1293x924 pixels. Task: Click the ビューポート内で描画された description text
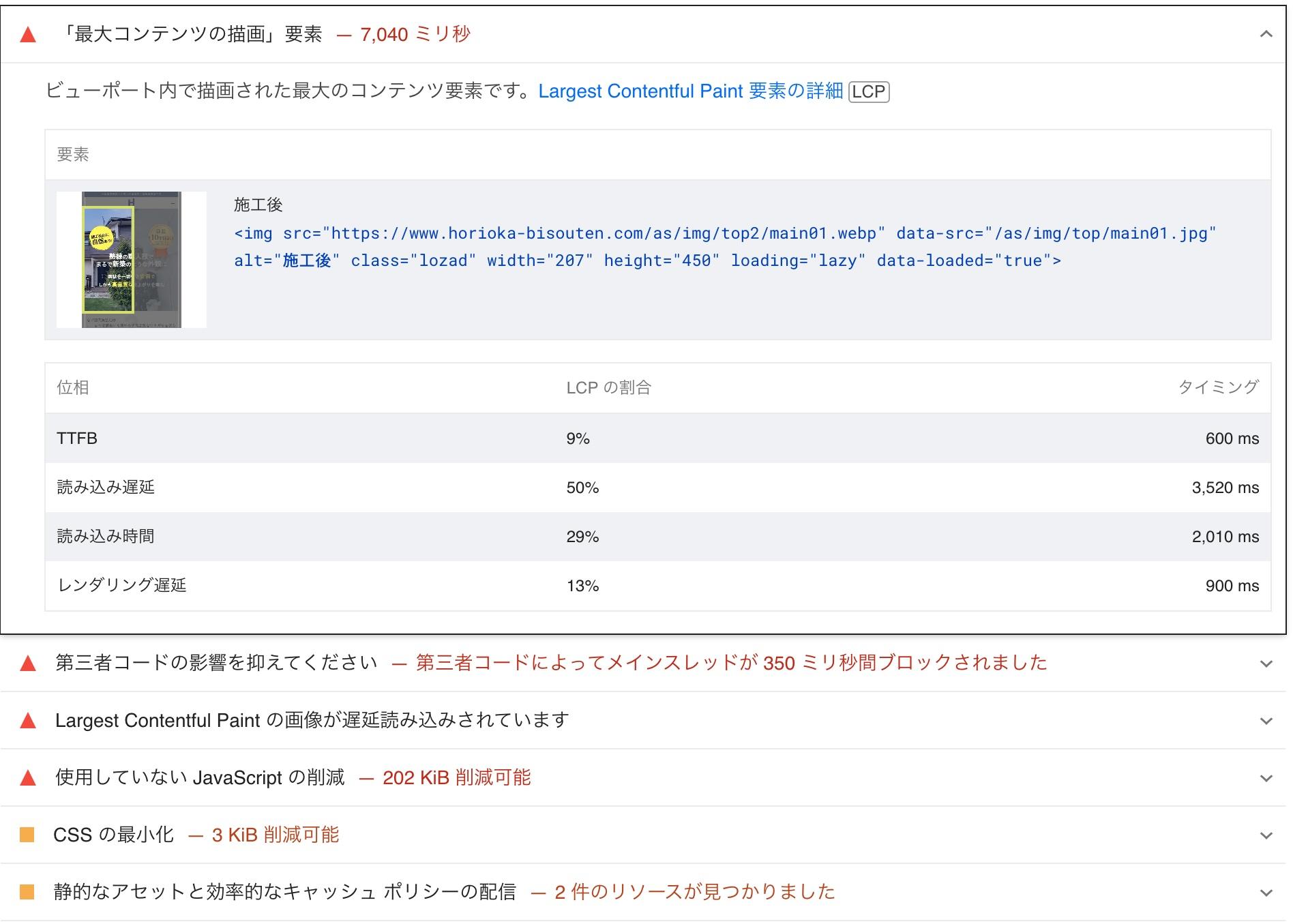(288, 91)
